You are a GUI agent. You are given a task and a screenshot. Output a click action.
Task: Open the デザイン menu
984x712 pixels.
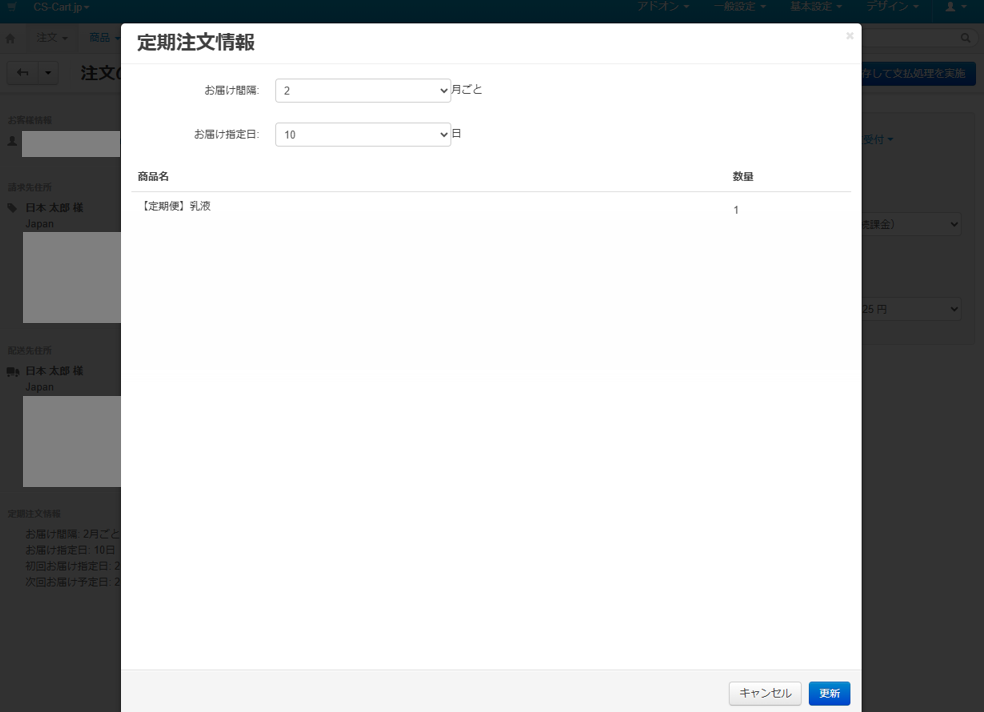pyautogui.click(x=892, y=7)
